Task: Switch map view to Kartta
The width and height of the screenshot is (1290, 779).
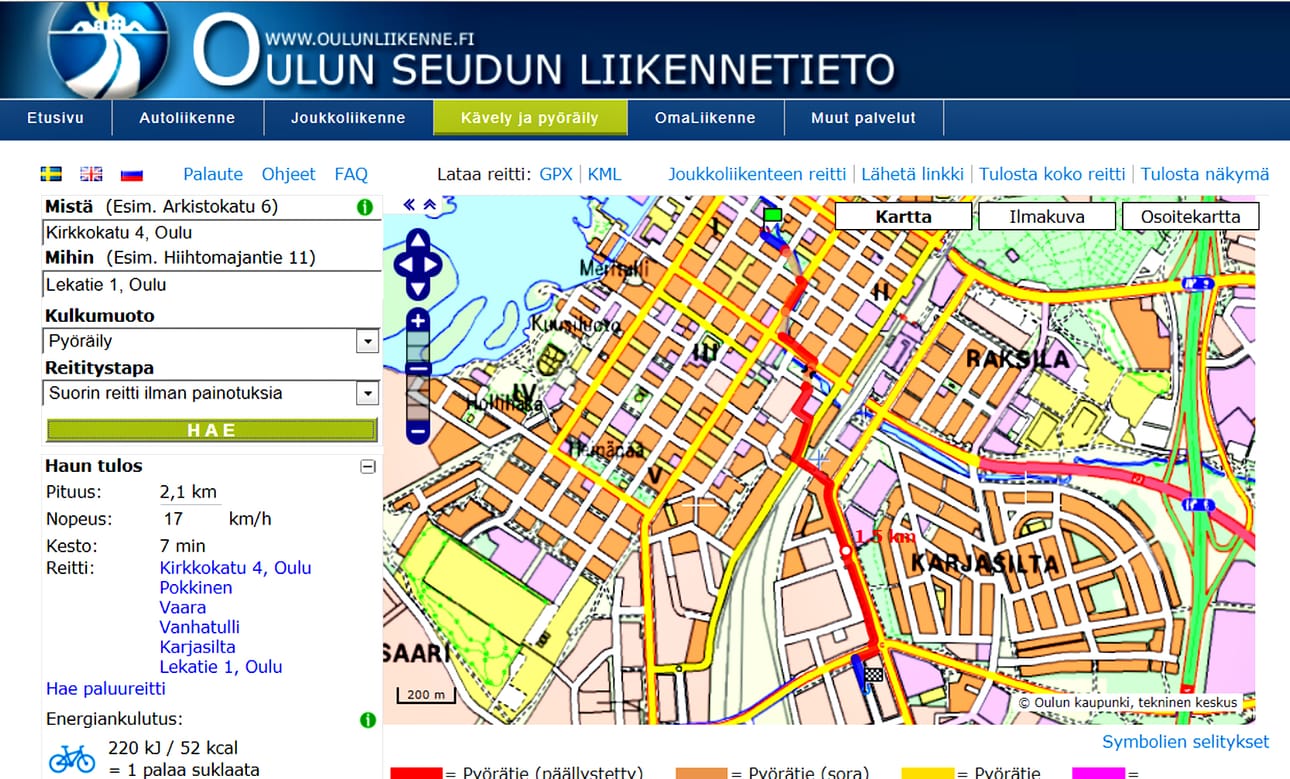Action: point(903,216)
